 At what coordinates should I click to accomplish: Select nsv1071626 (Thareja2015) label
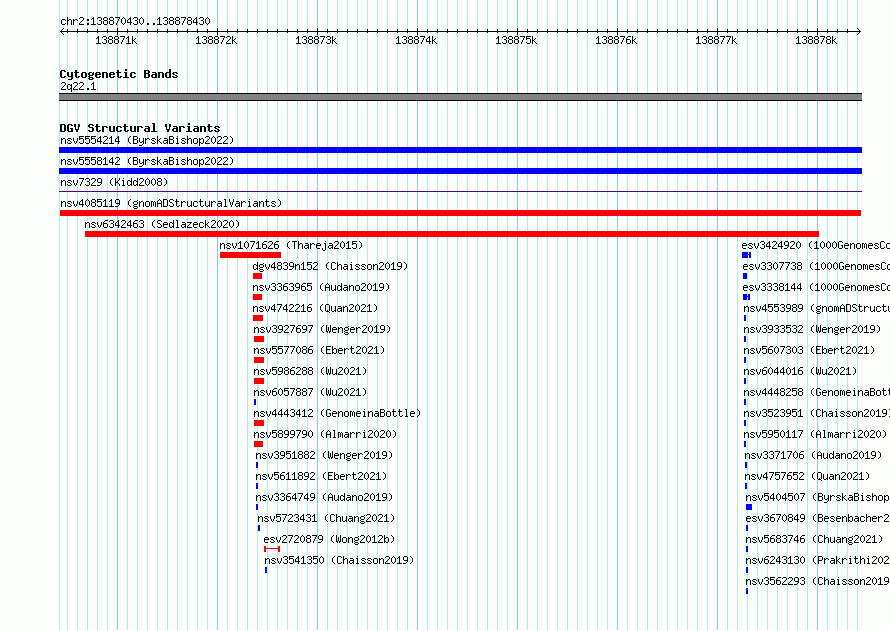pyautogui.click(x=291, y=245)
